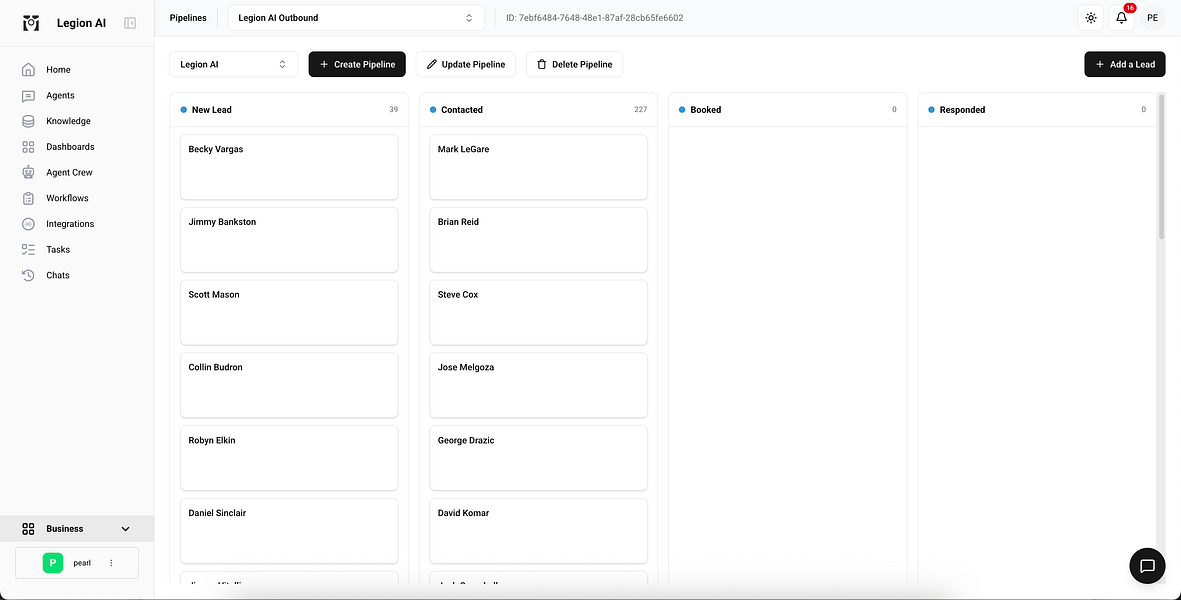
Task: Toggle the light/dark theme sun icon
Action: pos(1091,18)
